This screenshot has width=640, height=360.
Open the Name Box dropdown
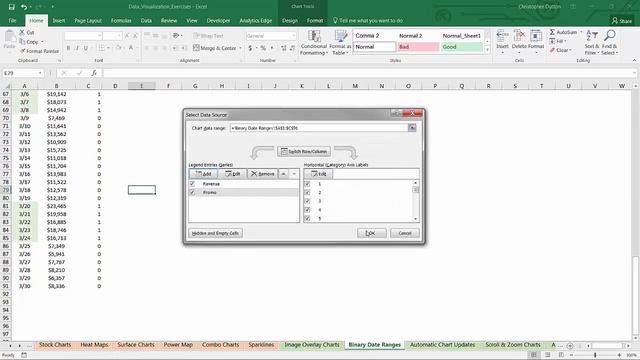(x=40, y=73)
